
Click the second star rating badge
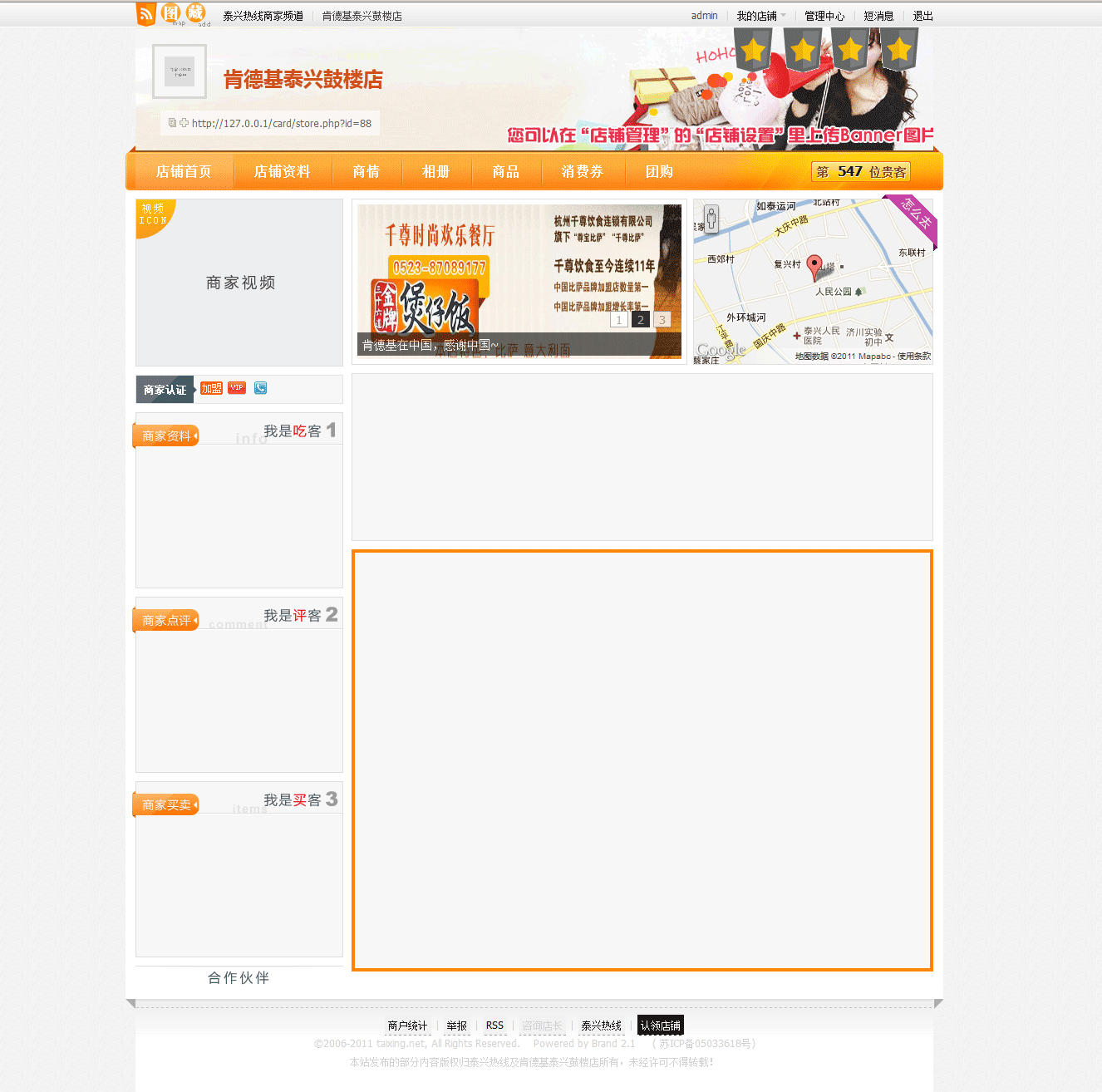coord(803,50)
